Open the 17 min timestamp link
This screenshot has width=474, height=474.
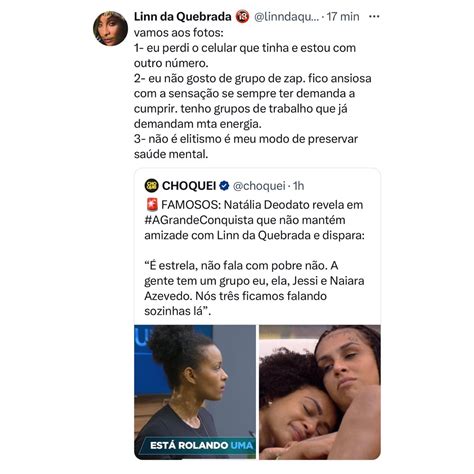coord(343,17)
